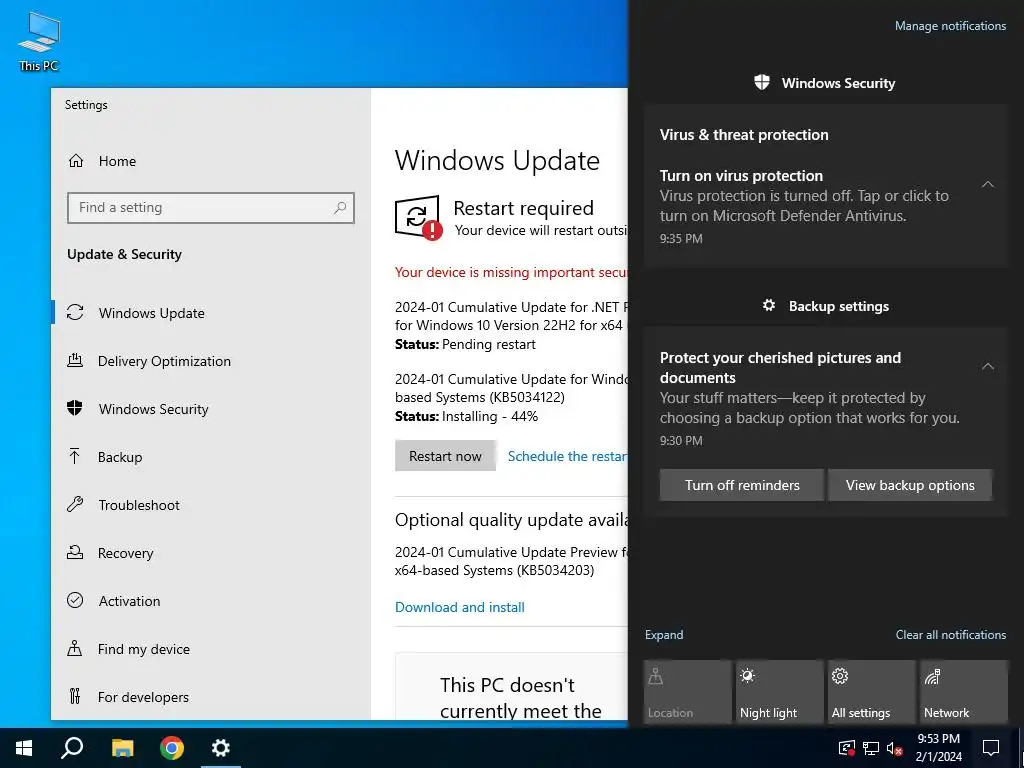Click Manage notifications link
The image size is (1024, 768).
point(950,25)
